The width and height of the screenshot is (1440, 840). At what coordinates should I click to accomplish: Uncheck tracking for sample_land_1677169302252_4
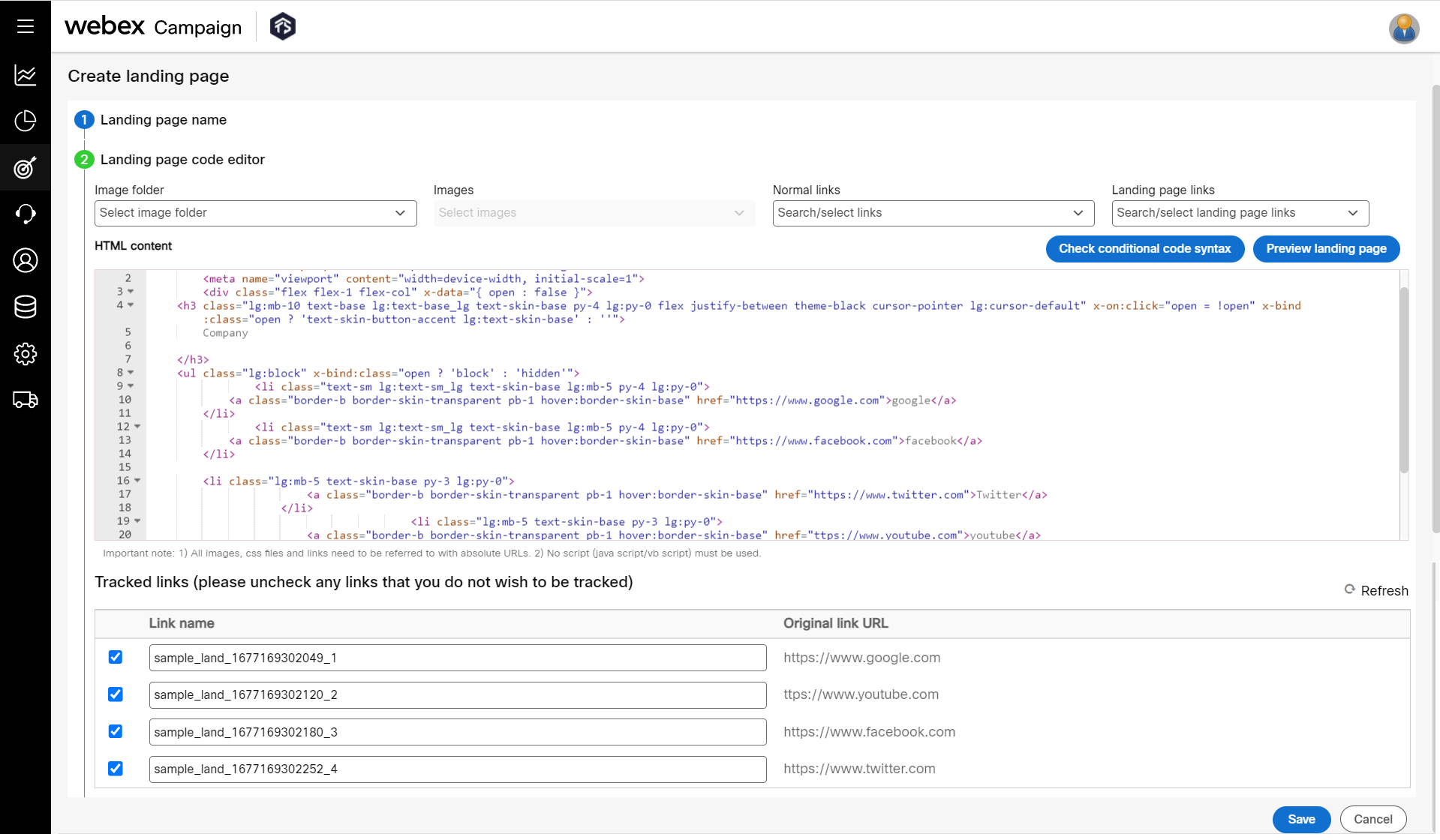click(x=116, y=769)
